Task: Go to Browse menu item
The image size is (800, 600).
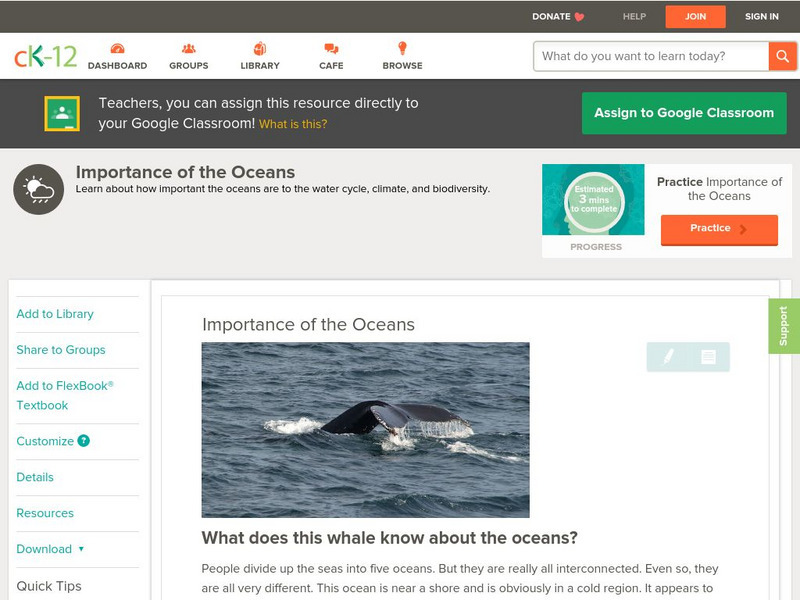Action: [x=402, y=56]
